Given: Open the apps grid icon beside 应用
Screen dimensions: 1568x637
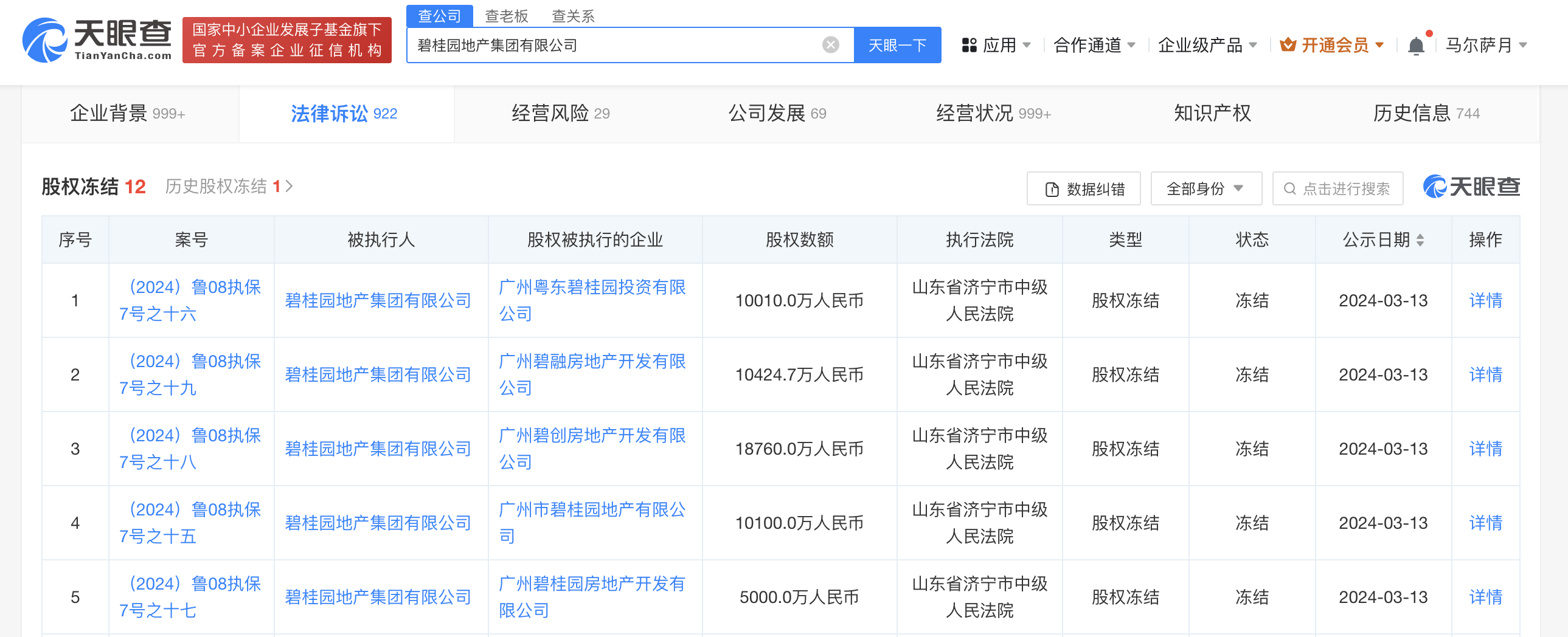Looking at the screenshot, I should click(x=970, y=44).
